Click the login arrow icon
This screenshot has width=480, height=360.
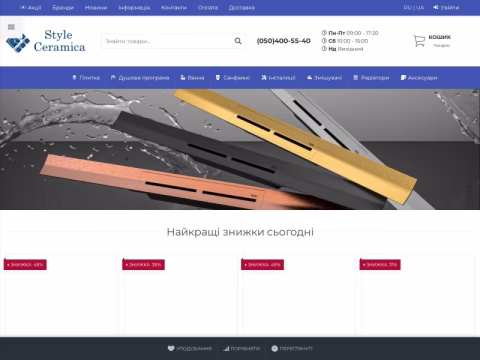tap(436, 7)
